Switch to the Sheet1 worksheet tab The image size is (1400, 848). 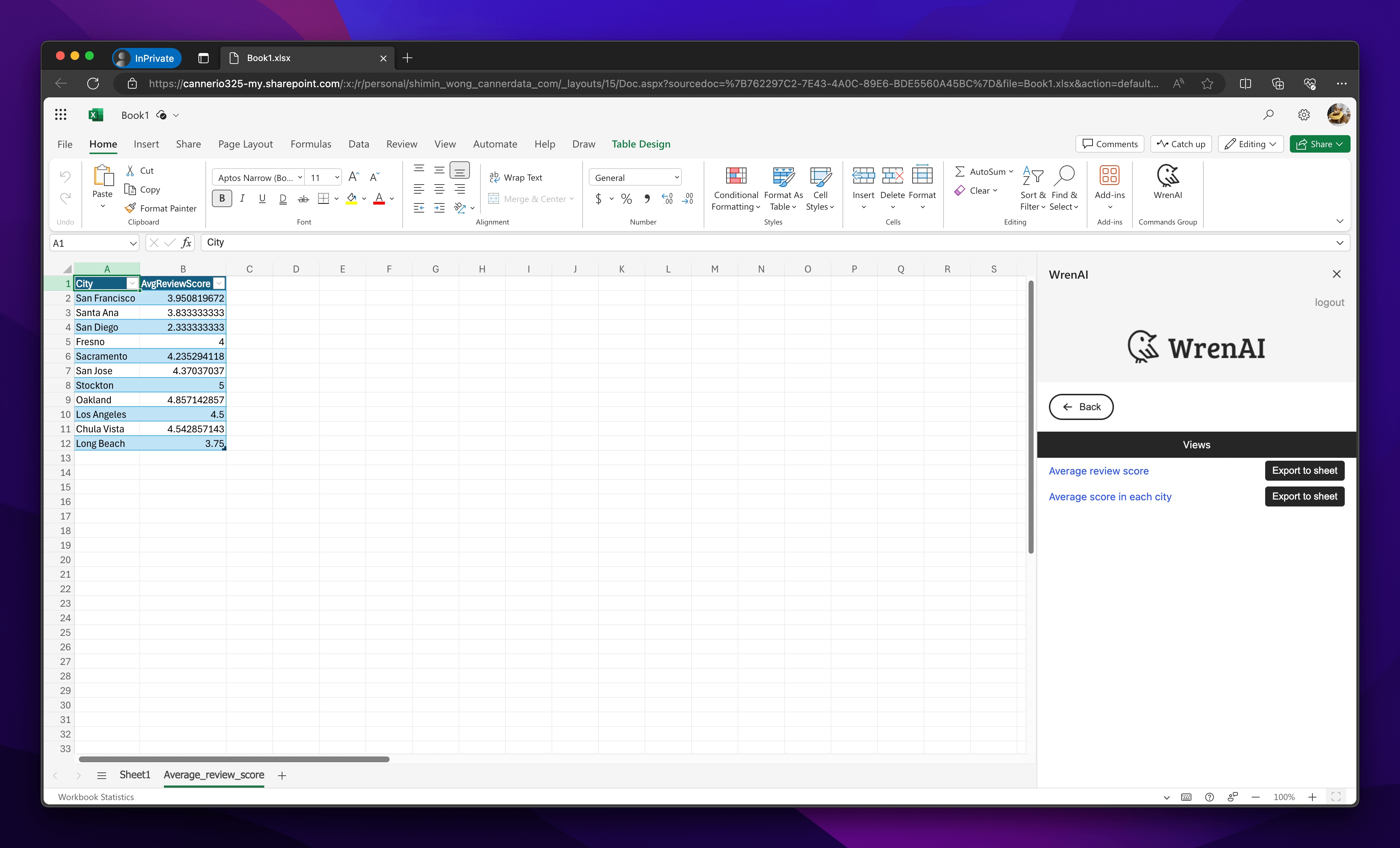pos(135,775)
